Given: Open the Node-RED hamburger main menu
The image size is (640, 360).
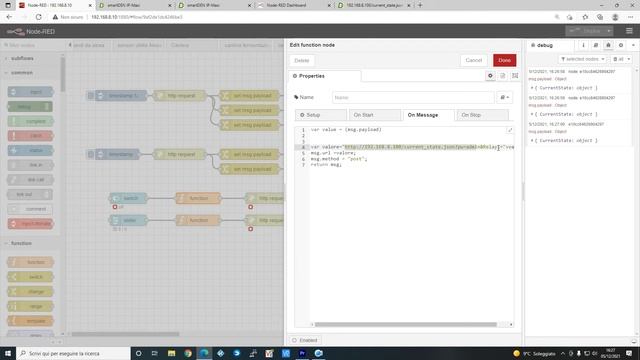Looking at the screenshot, I should (x=629, y=31).
